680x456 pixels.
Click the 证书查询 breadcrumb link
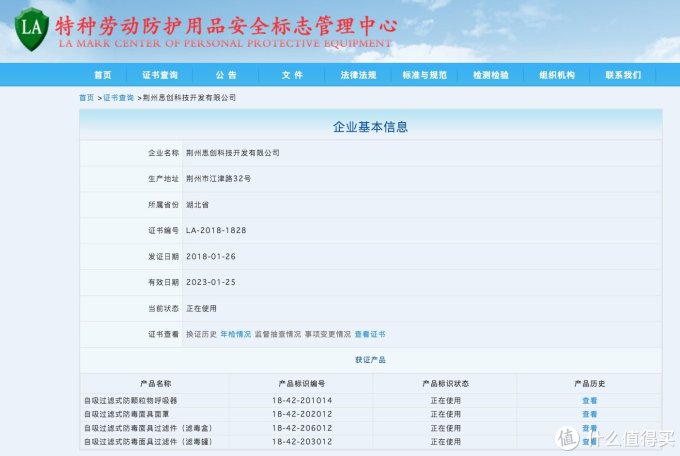118,98
